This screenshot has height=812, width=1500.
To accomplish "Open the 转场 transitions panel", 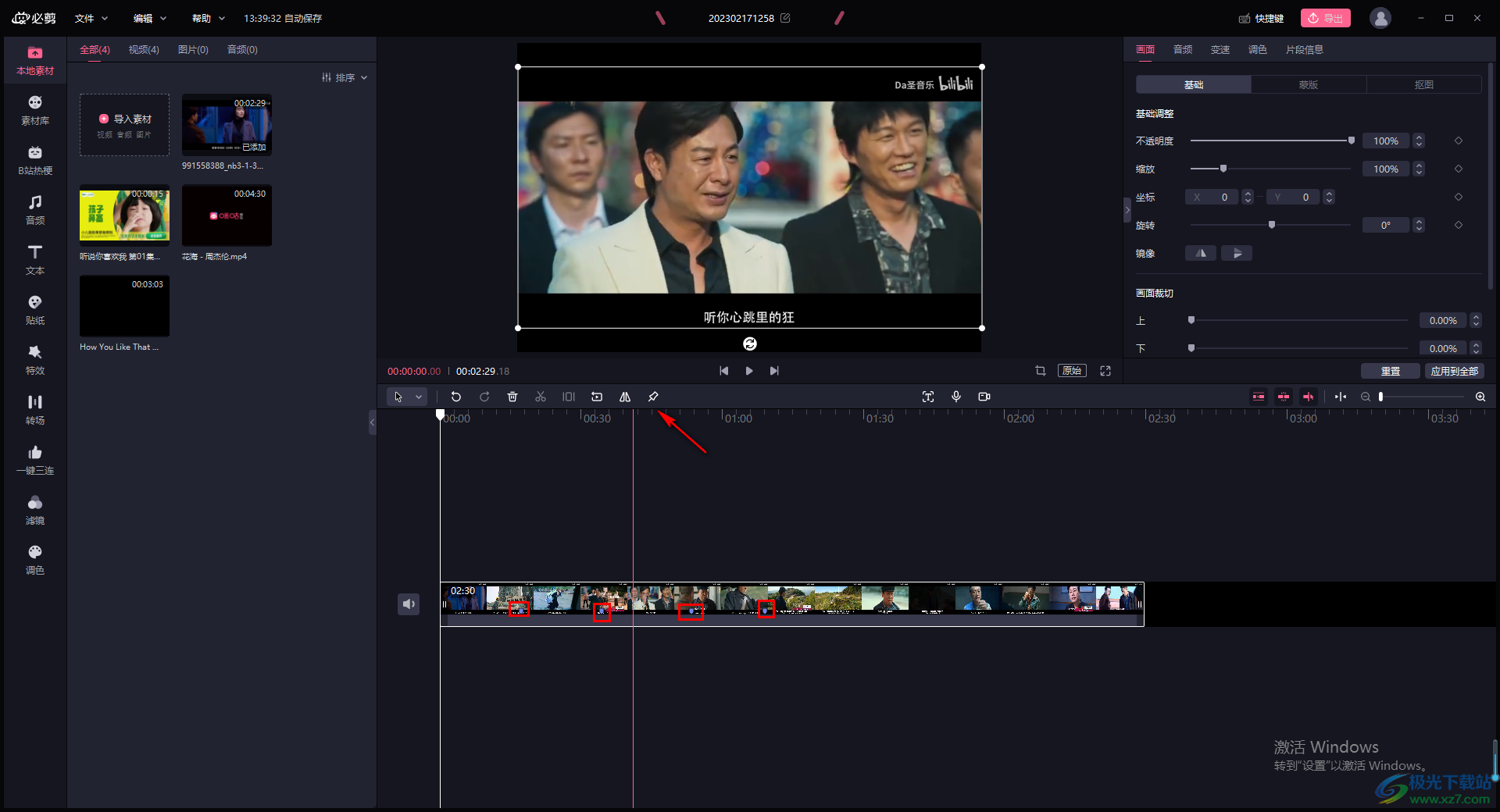I will [x=35, y=411].
